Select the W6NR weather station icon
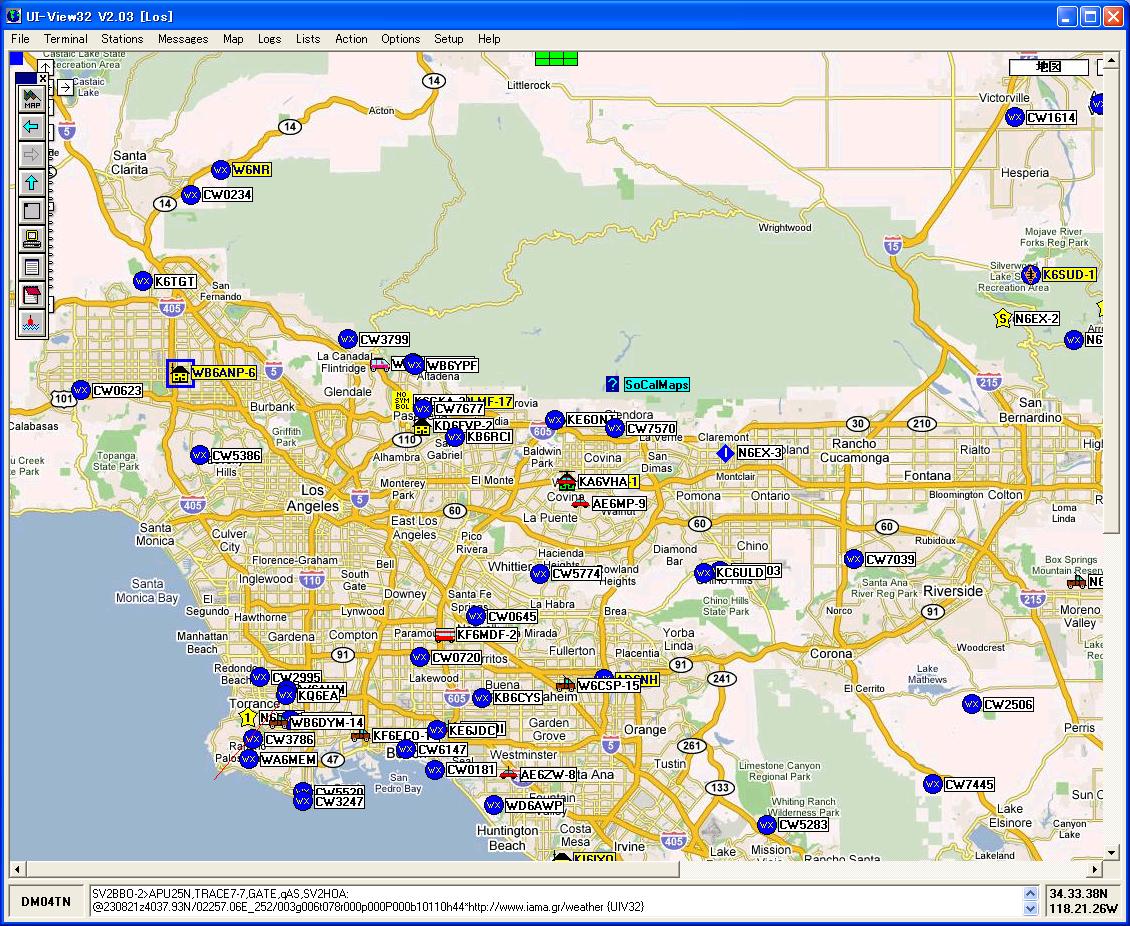The width and height of the screenshot is (1130, 926). coord(221,170)
